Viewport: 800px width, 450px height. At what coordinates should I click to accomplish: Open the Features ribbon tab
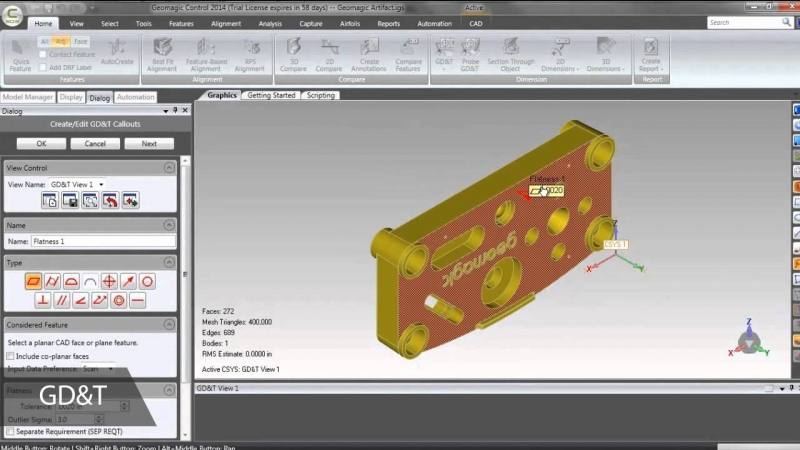(181, 23)
